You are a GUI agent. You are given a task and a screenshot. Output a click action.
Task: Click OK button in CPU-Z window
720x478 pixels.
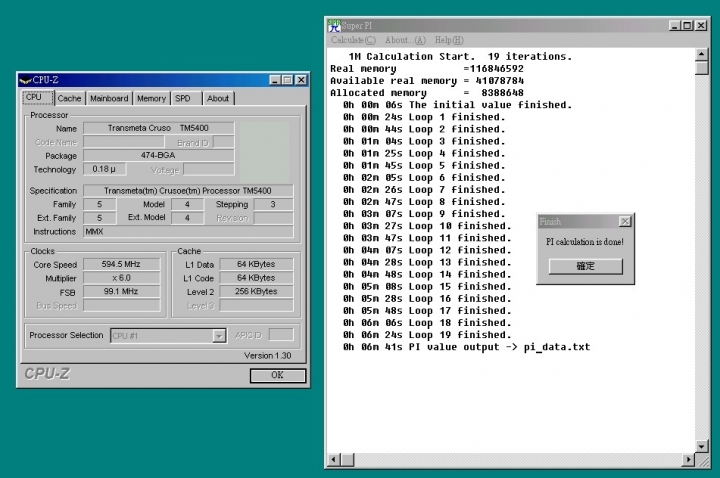tap(277, 375)
